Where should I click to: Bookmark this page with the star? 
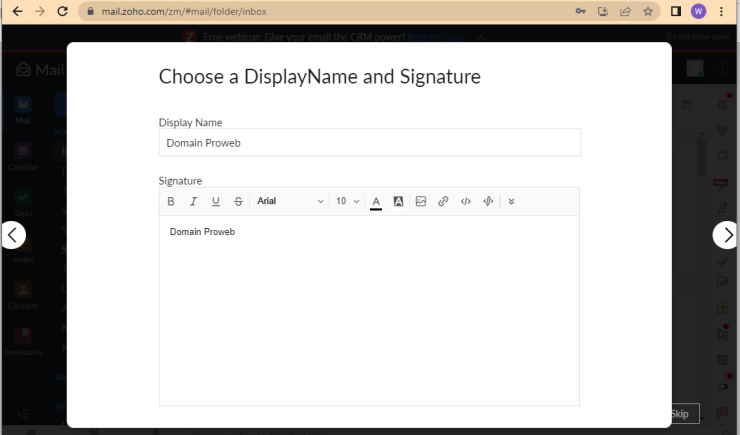pos(648,11)
